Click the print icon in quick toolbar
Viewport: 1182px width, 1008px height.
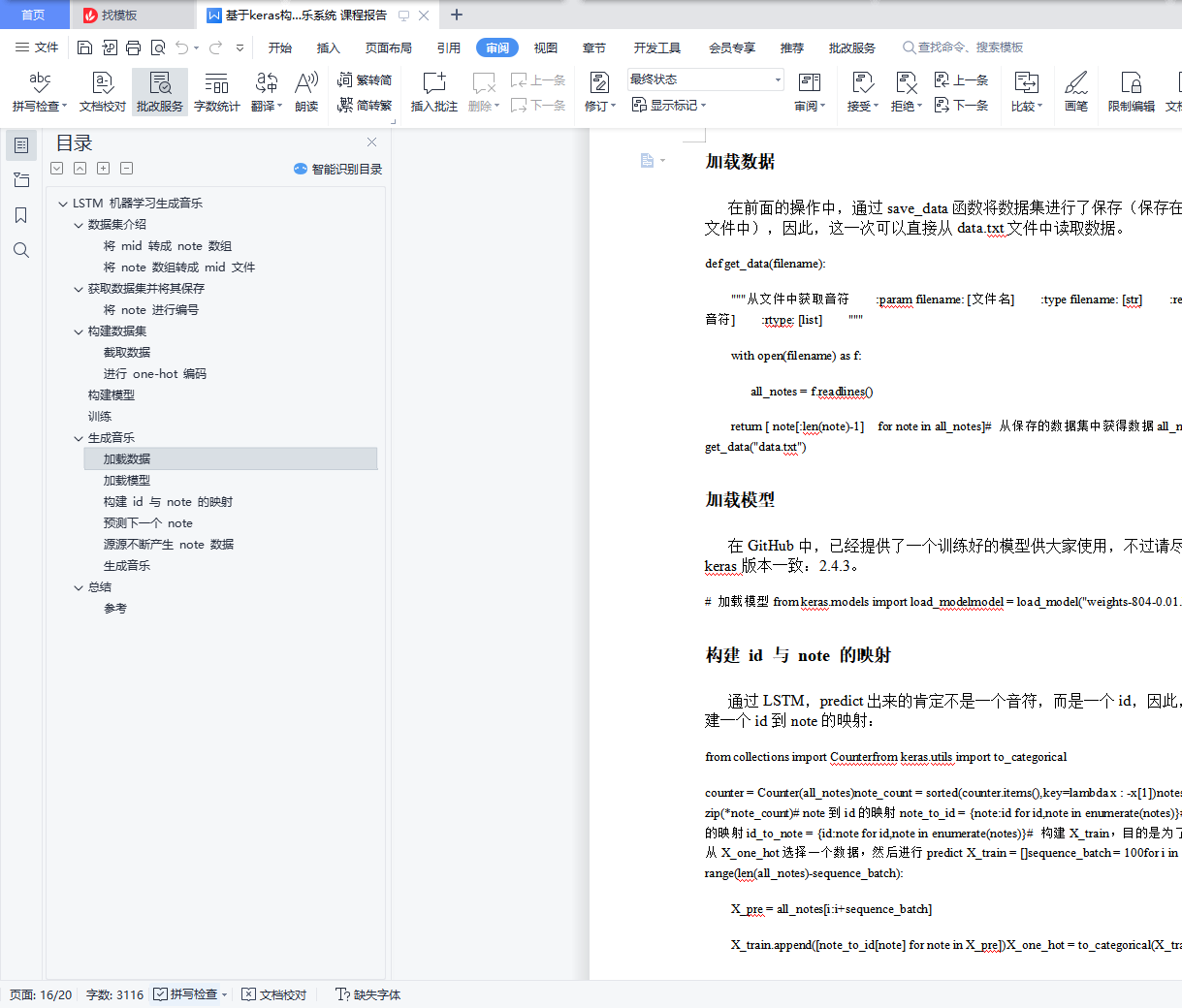coord(134,47)
